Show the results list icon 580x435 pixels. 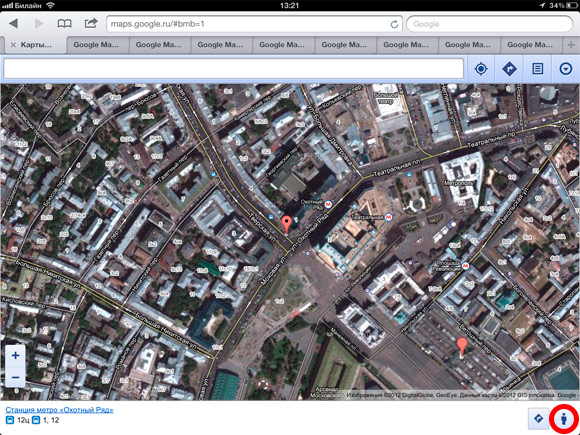tap(537, 69)
